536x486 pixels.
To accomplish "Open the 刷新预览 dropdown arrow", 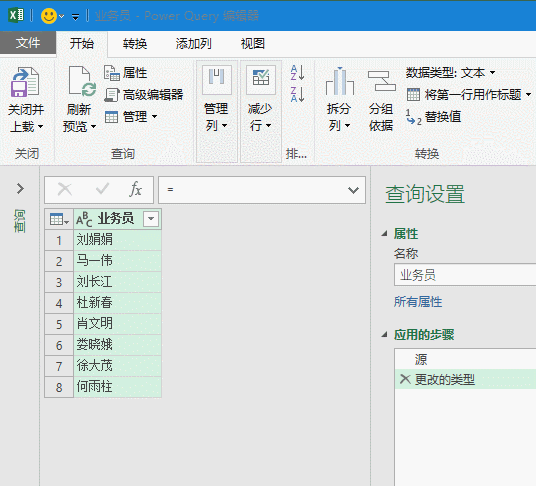I will point(93,127).
